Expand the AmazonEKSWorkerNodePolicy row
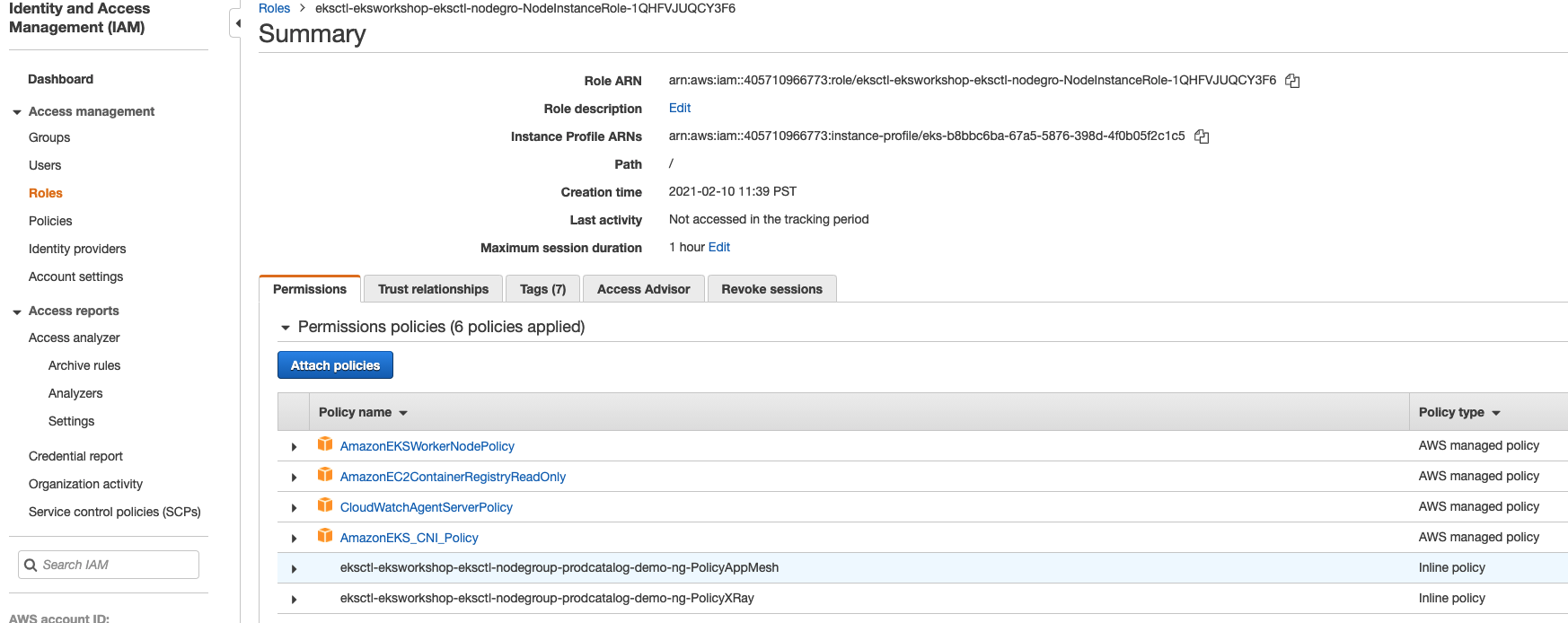This screenshot has height=623, width=1568. point(294,446)
